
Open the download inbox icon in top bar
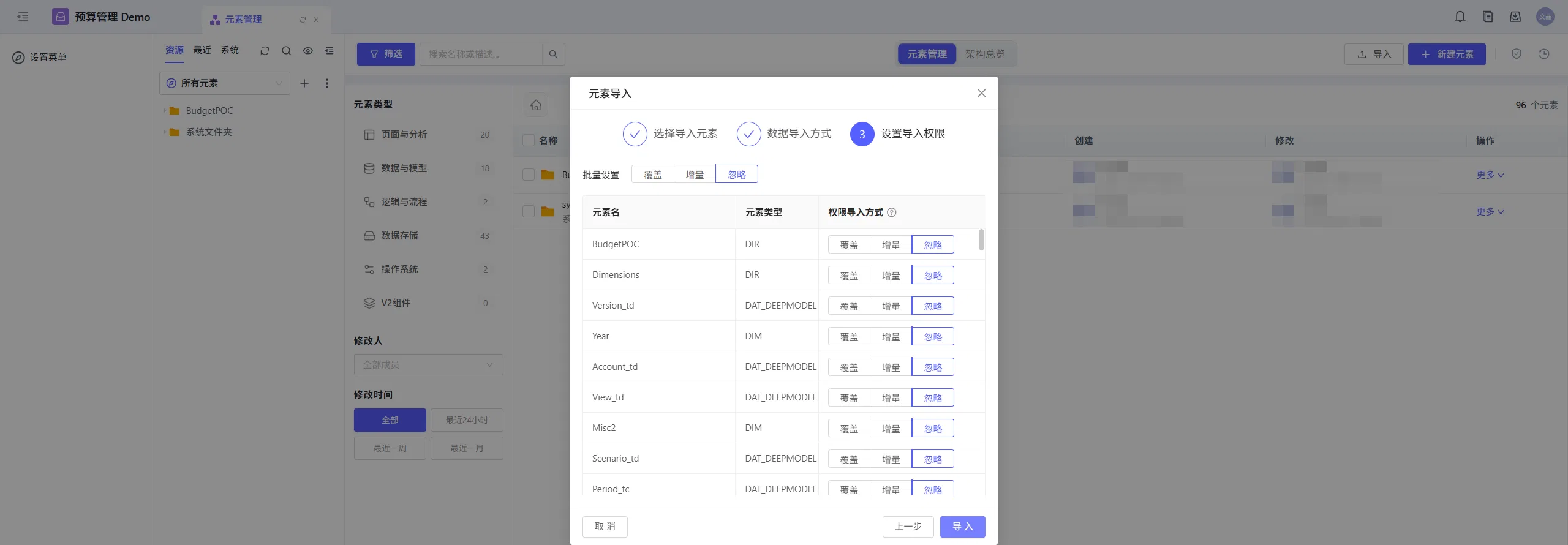[x=1515, y=17]
